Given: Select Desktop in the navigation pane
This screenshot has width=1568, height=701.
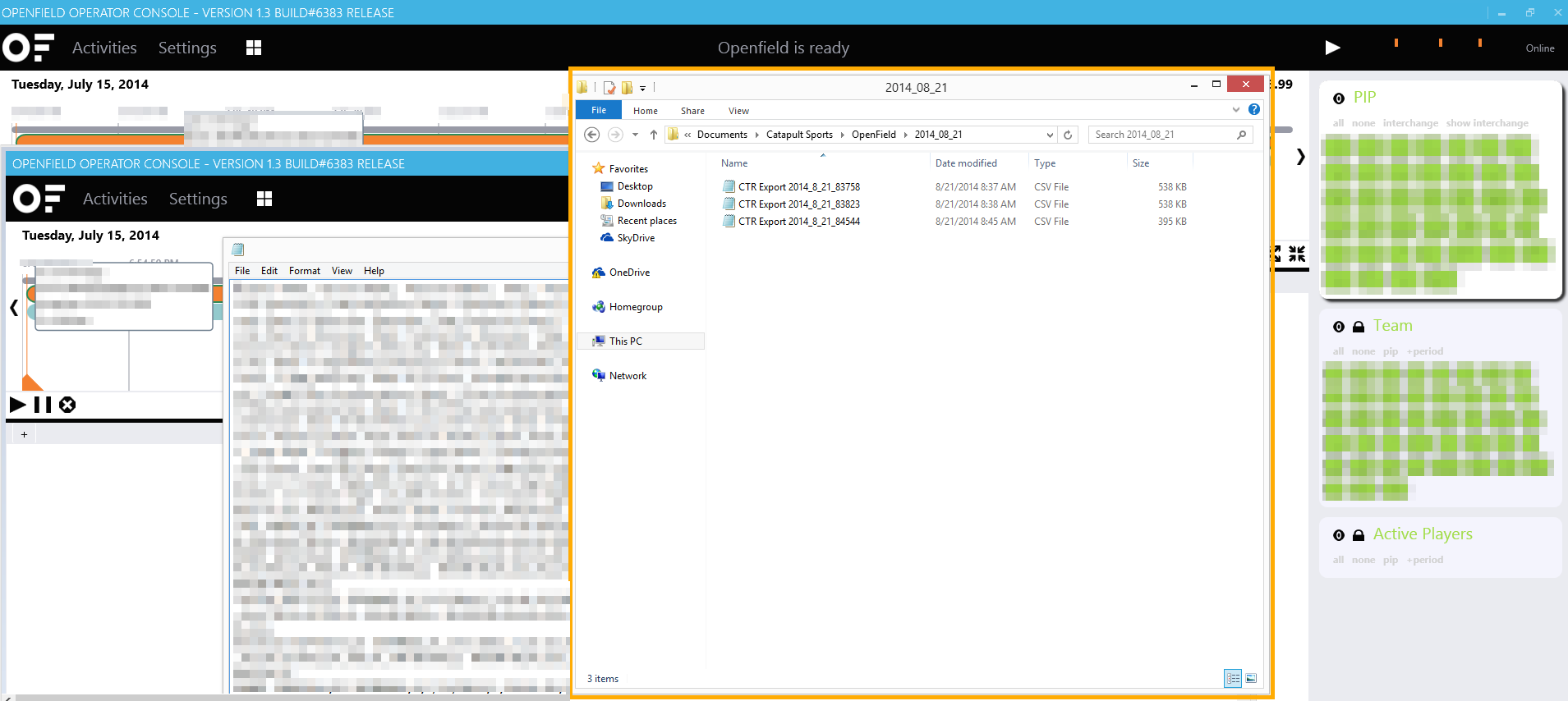Looking at the screenshot, I should [x=635, y=186].
